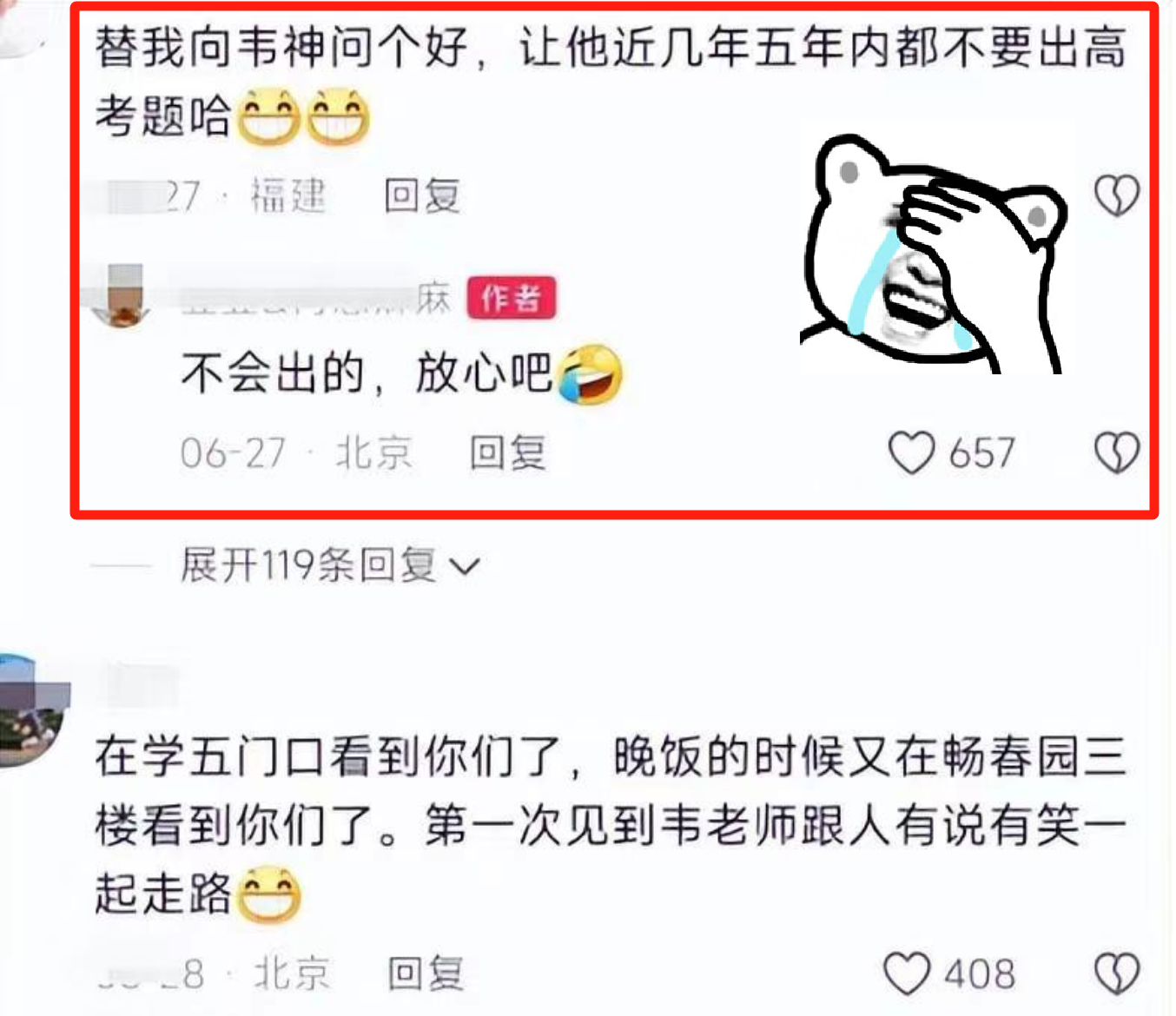Viewport: 1176px width, 1016px height.
Task: Like the reply with 657 likes
Action: click(911, 452)
